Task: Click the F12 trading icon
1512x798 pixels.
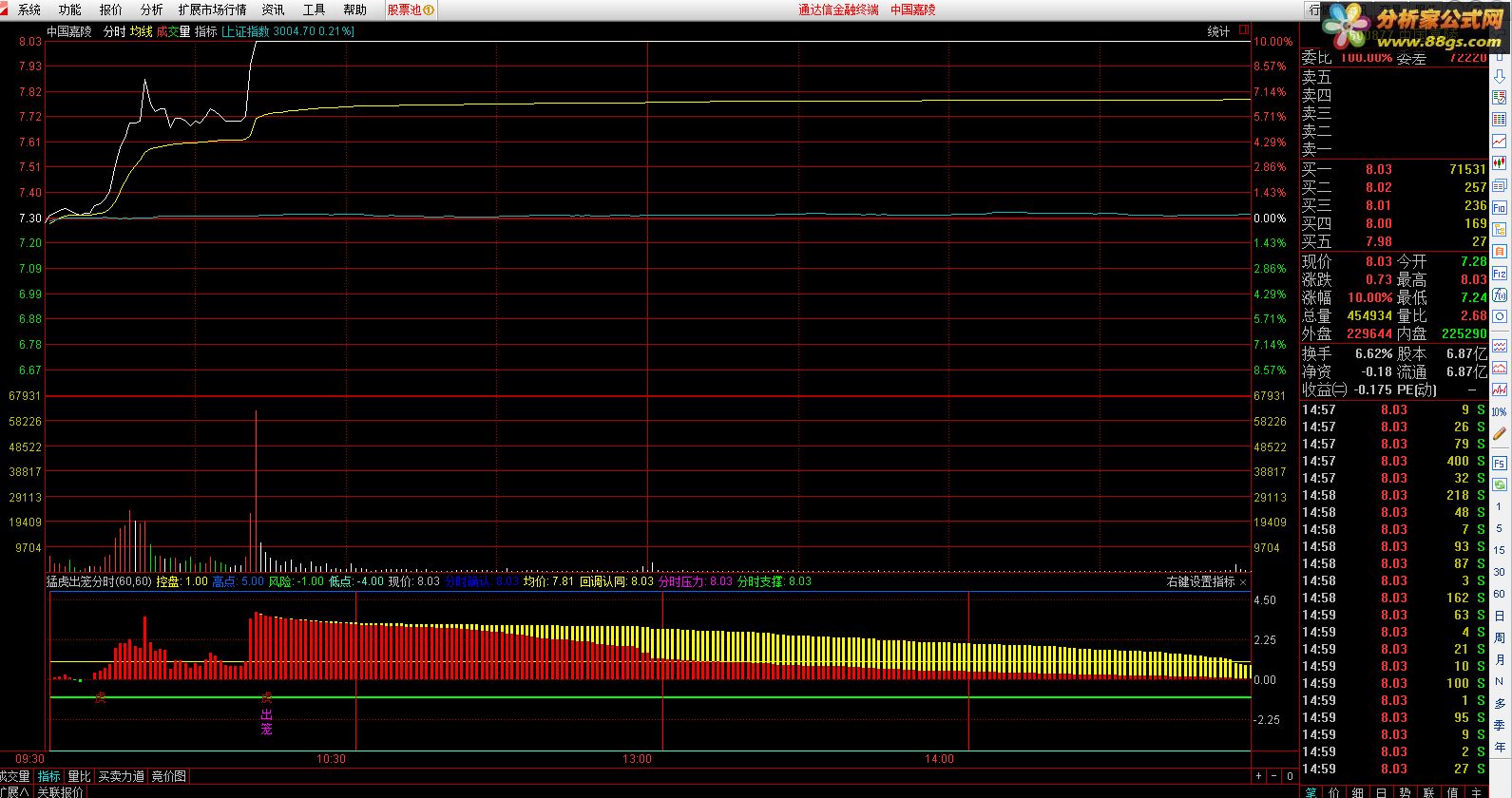Action: [1500, 274]
